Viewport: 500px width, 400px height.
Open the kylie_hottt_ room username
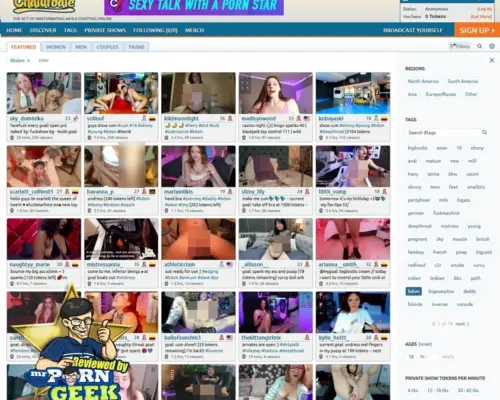[333, 338]
